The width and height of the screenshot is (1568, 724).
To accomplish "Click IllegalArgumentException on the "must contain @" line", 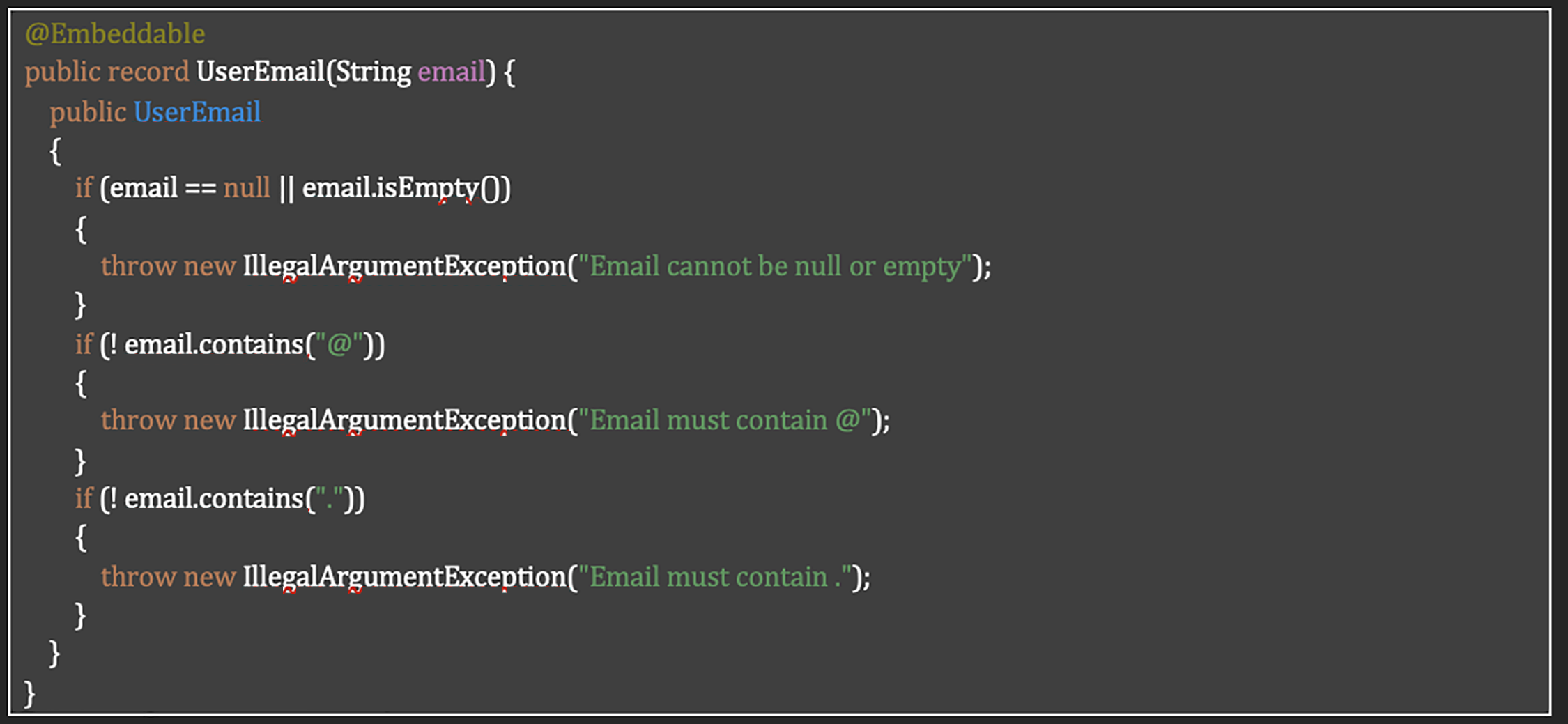I will [403, 420].
